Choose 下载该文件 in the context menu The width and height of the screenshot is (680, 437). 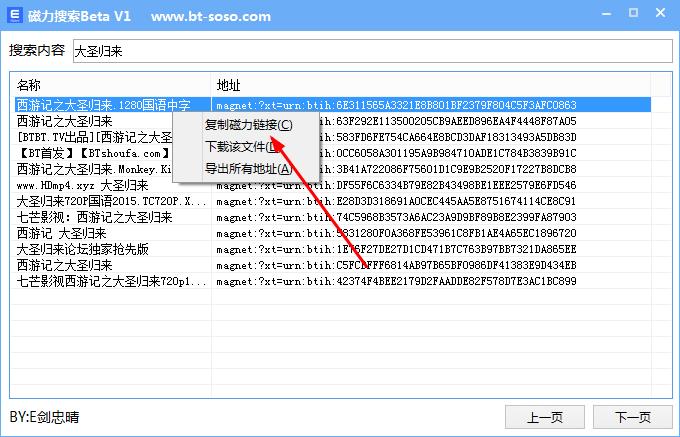click(242, 147)
